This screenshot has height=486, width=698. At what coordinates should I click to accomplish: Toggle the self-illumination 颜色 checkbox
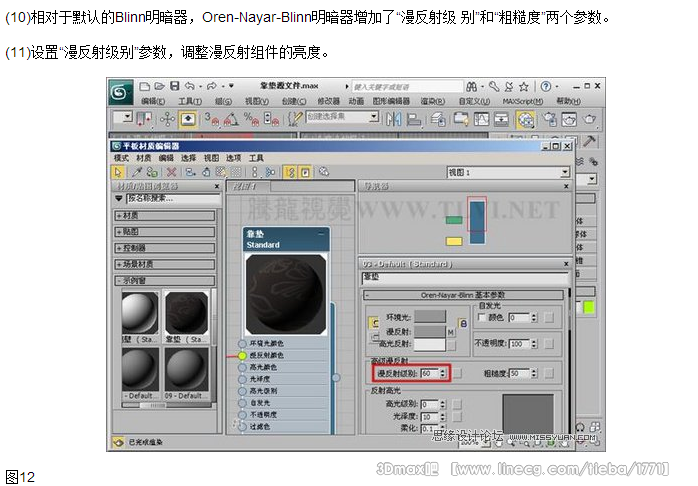(481, 317)
